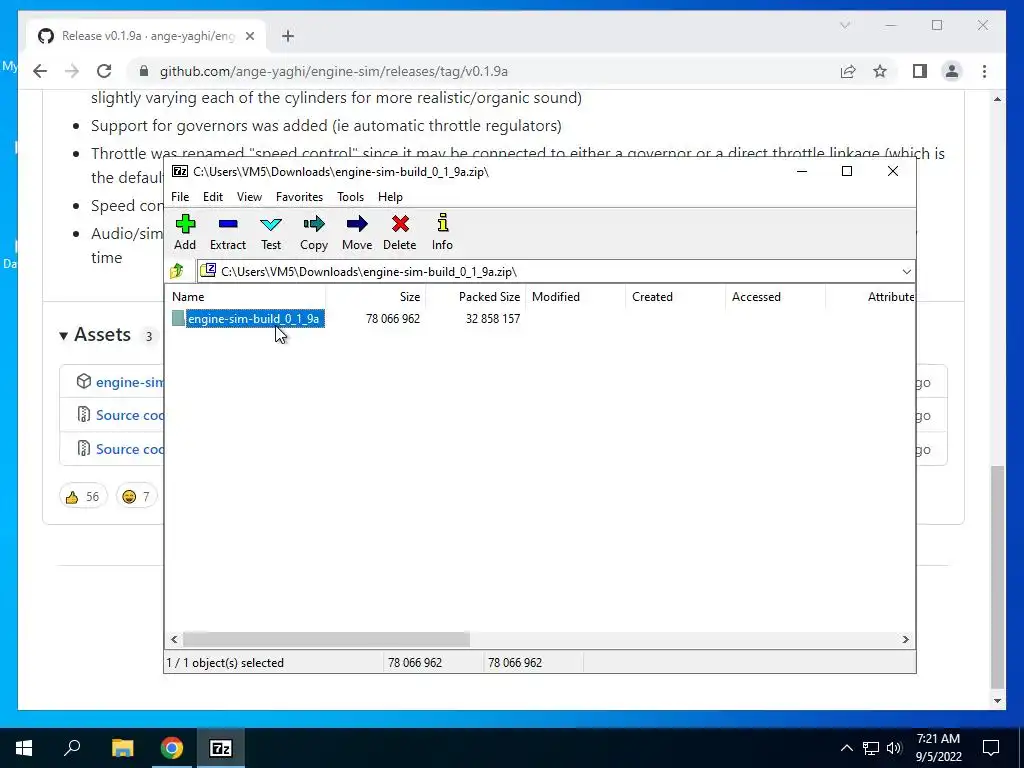This screenshot has height=768, width=1024.
Task: Click left arrow of 7-Zip horizontal scrollbar
Action: click(x=174, y=639)
